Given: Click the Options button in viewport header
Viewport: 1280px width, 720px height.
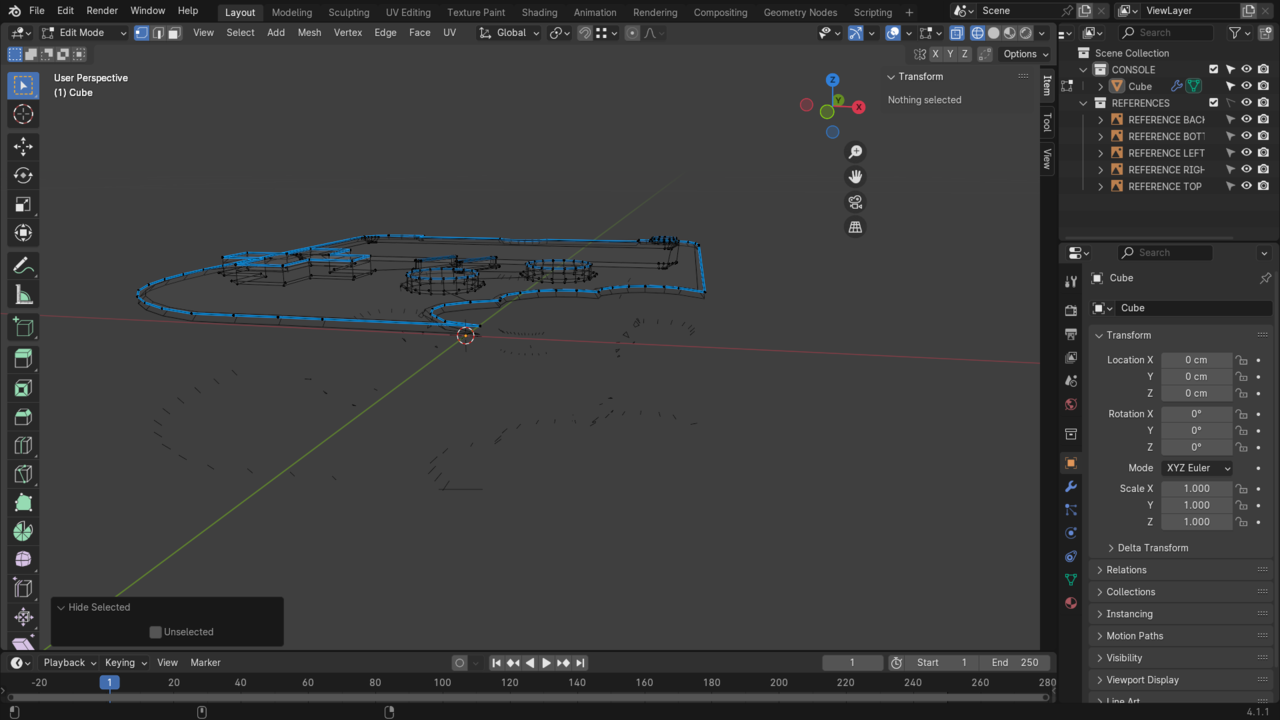Looking at the screenshot, I should tap(1025, 54).
